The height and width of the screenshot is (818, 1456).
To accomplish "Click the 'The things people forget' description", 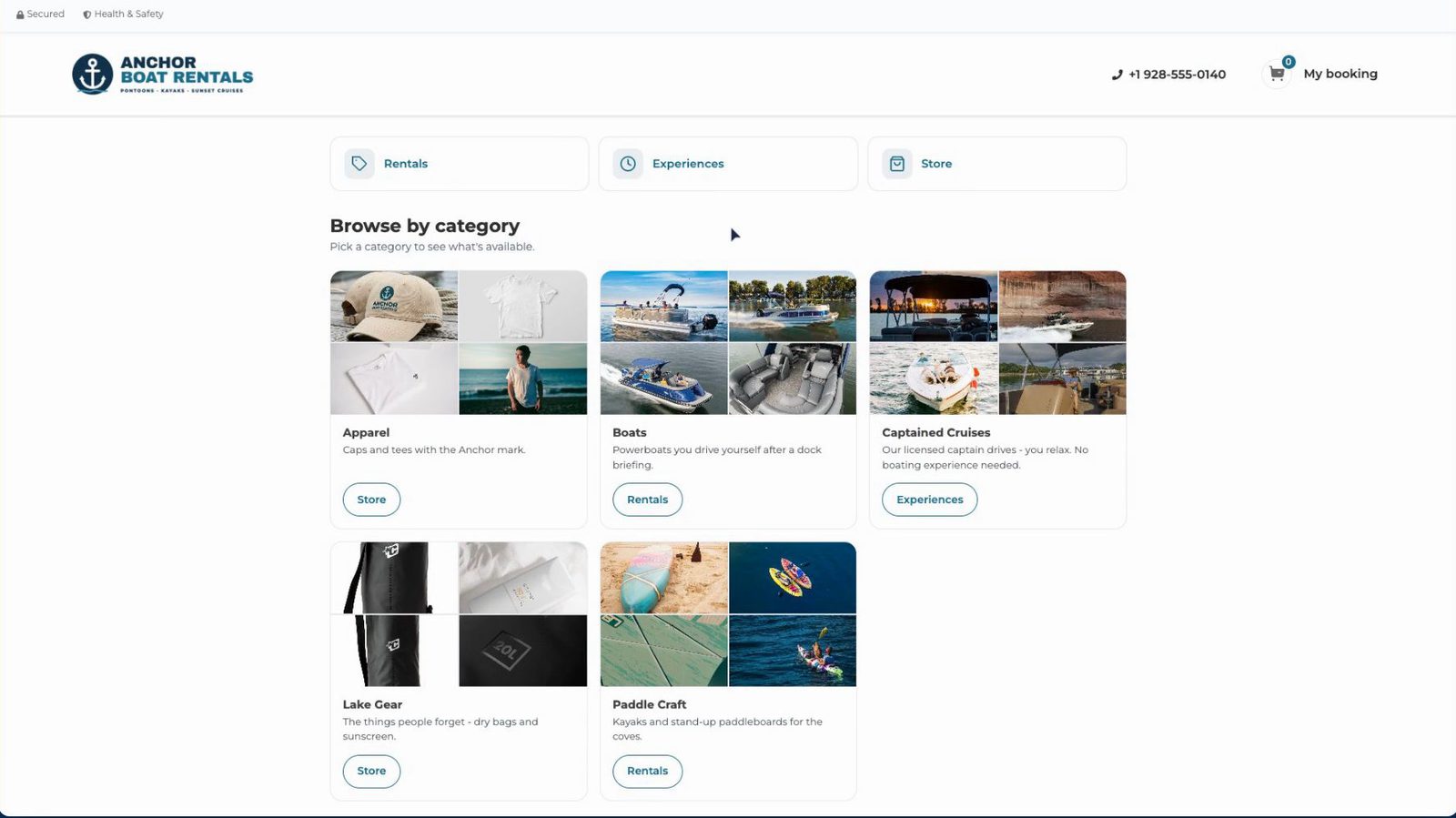I will click(x=440, y=729).
